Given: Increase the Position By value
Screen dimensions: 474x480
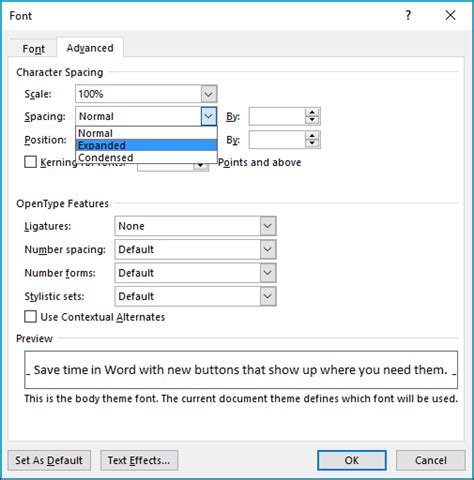Looking at the screenshot, I should (x=312, y=136).
